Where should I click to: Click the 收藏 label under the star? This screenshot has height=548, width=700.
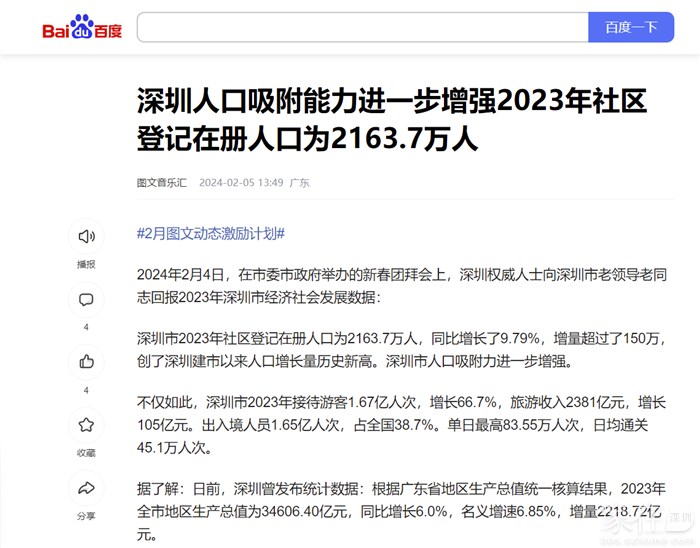point(86,453)
